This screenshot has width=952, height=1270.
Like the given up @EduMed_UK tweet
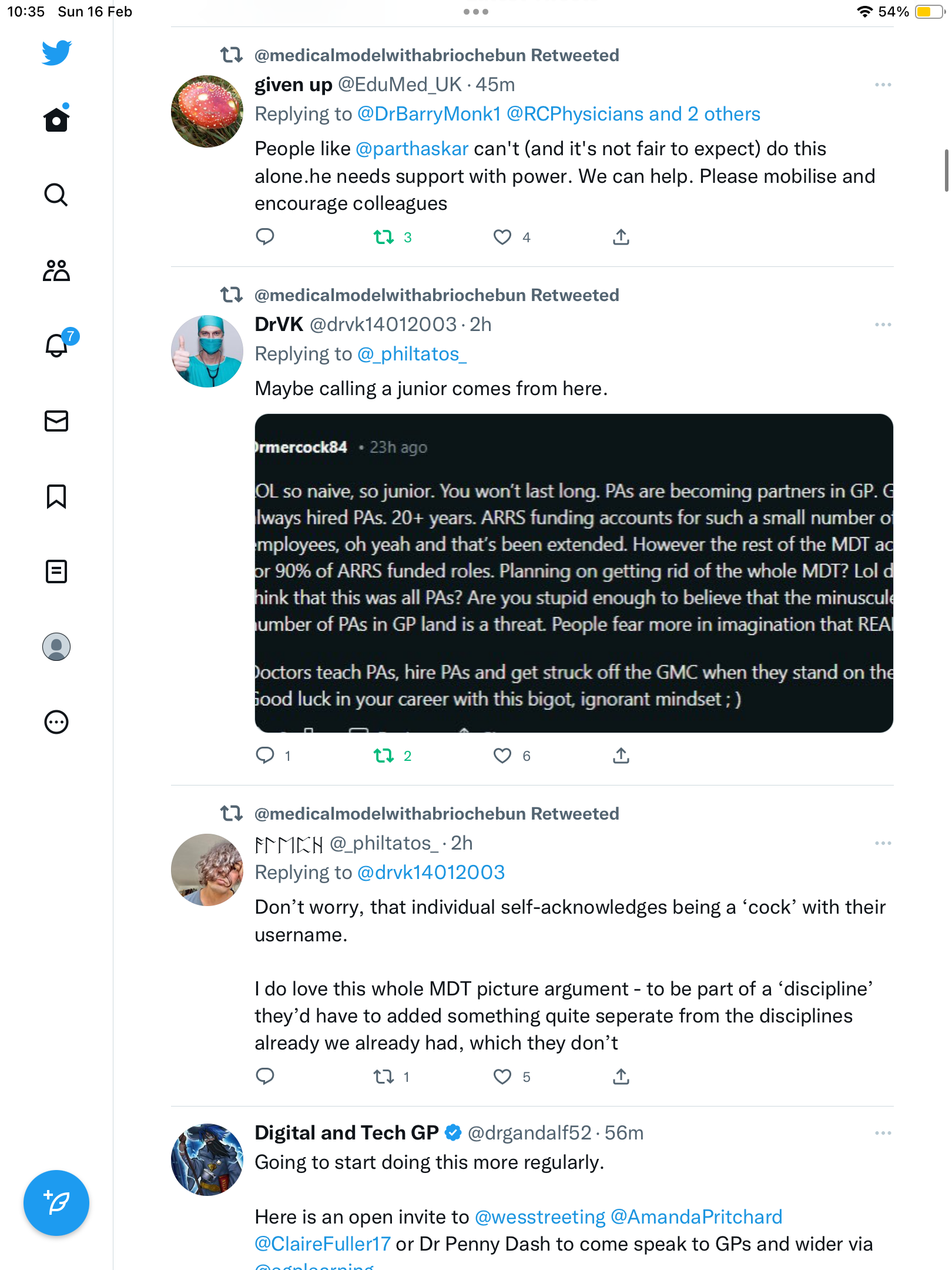(502, 237)
